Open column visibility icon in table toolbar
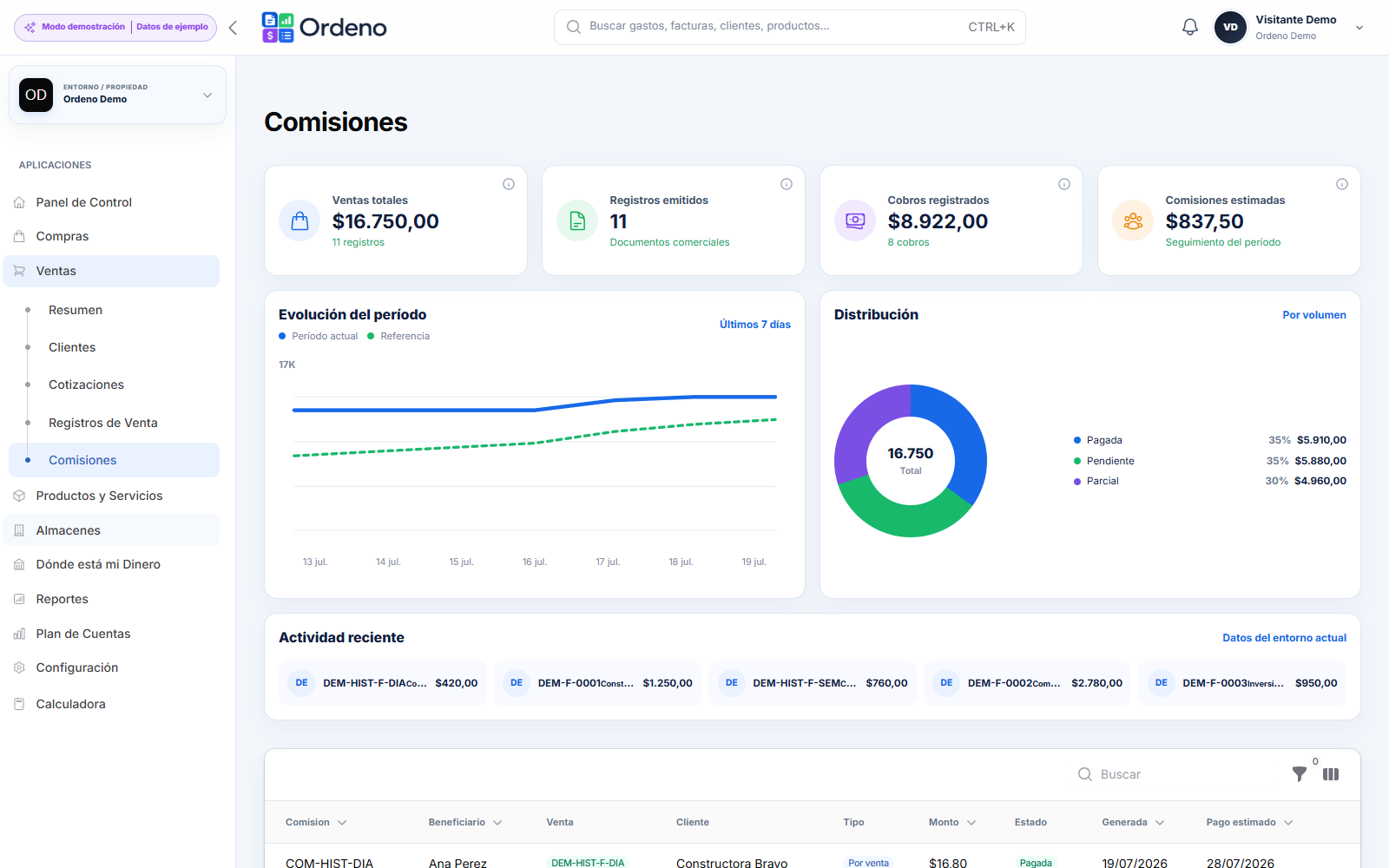1389x868 pixels. click(1331, 774)
